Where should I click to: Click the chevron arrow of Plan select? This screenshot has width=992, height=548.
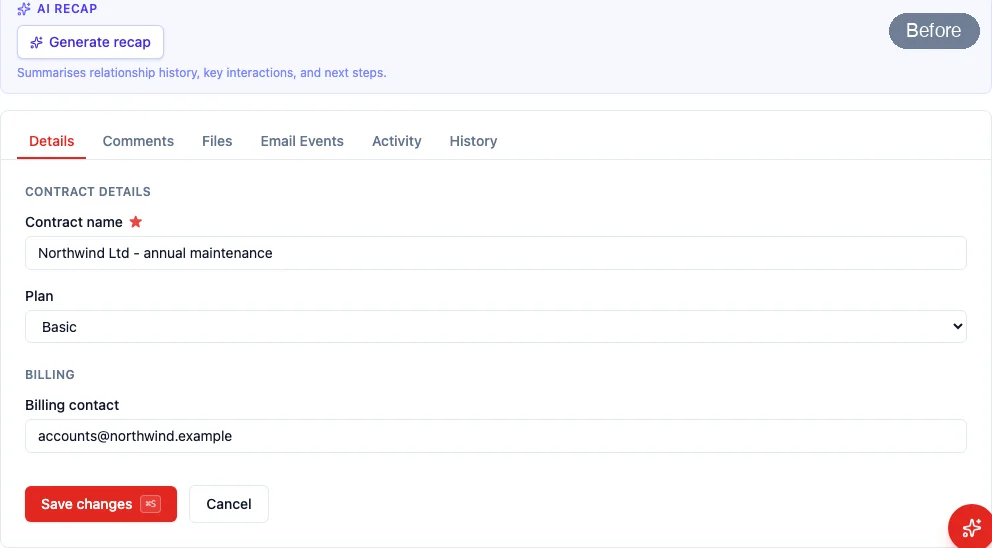(x=957, y=327)
